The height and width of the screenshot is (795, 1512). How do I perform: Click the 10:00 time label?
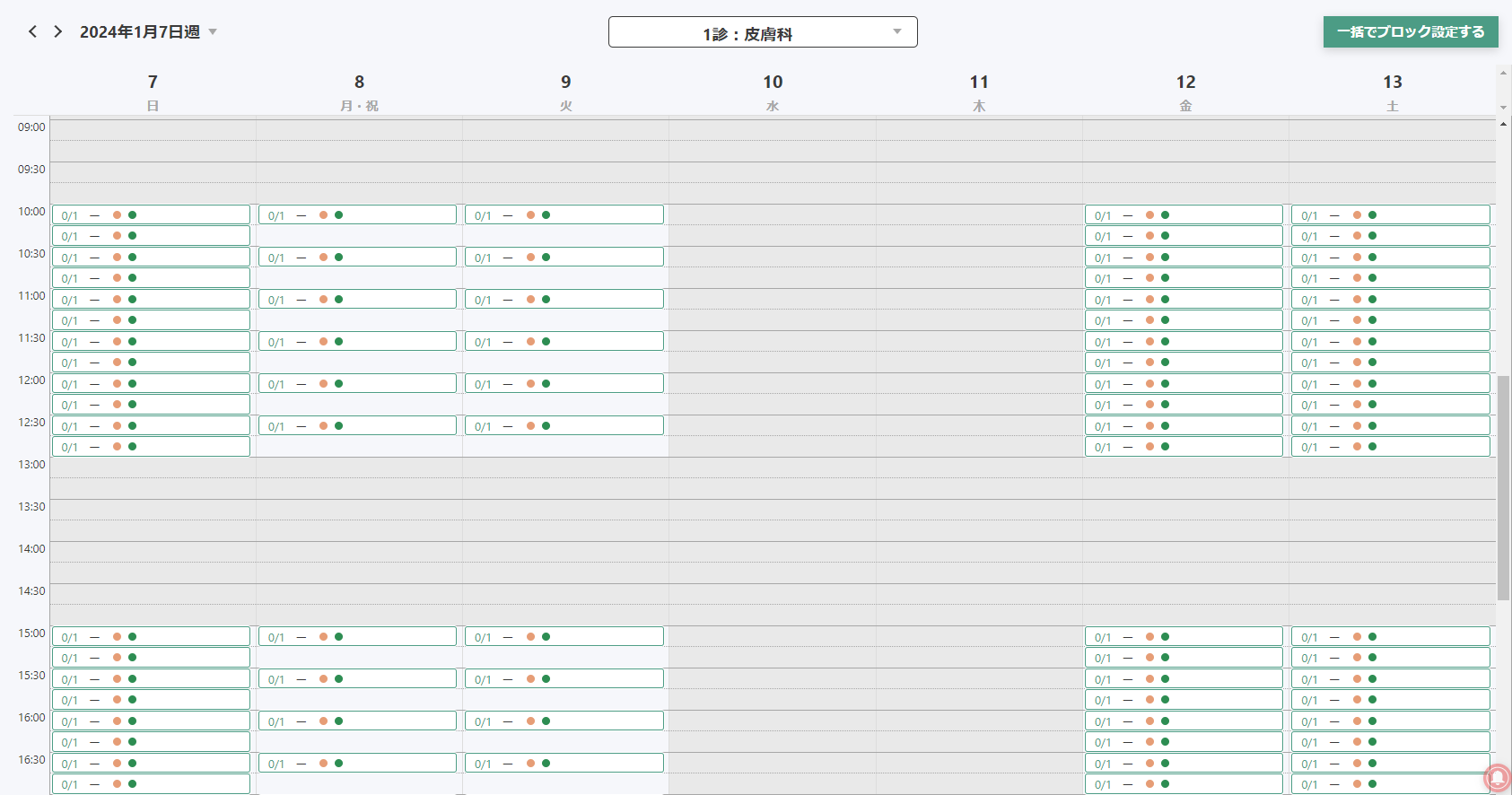tap(31, 212)
